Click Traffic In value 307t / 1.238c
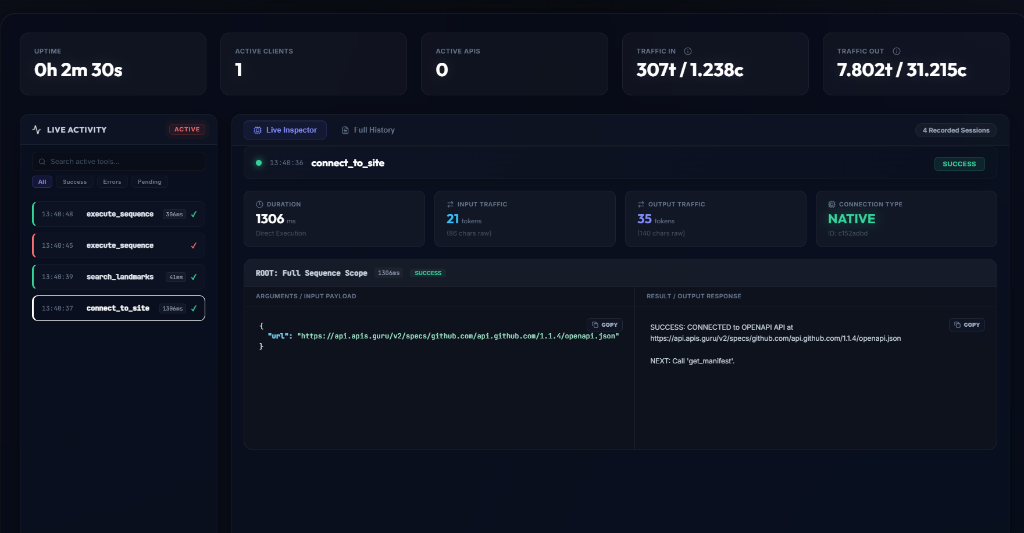Image resolution: width=1024 pixels, height=533 pixels. 690,70
